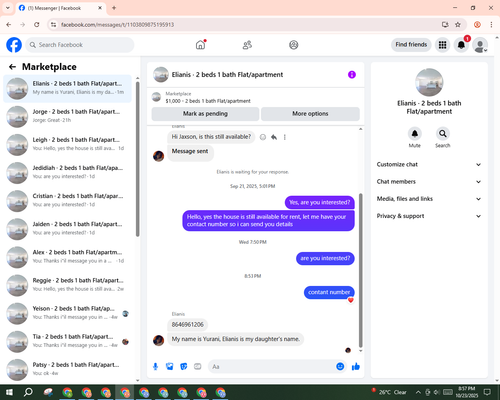This screenshot has width=500, height=400.
Task: Click the conversation list scrollbar
Action: (137, 159)
